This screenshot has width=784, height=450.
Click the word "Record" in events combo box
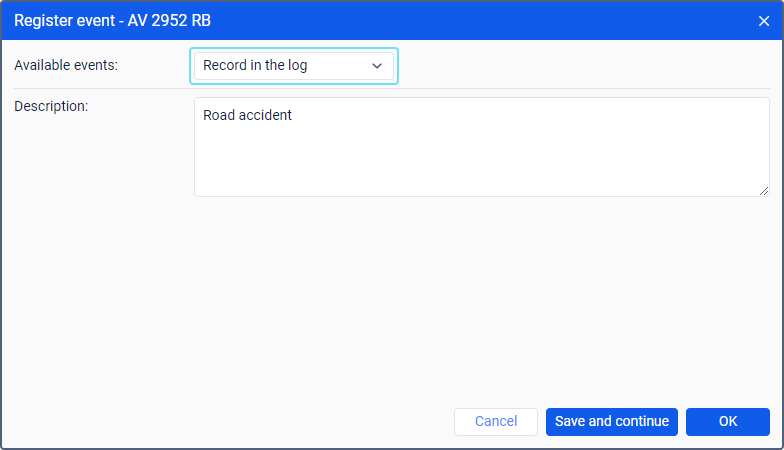[x=225, y=66]
